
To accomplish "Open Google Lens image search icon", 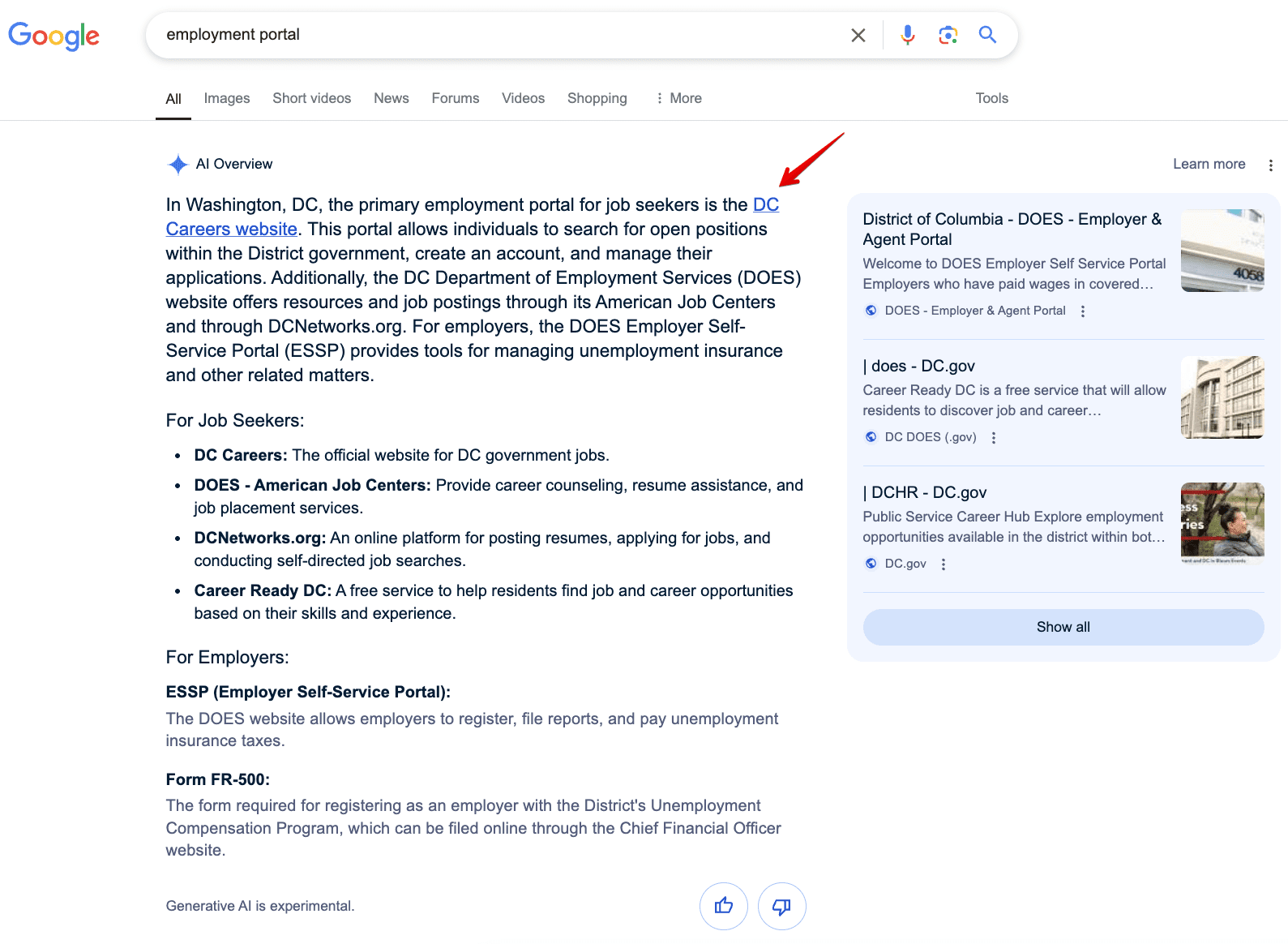I will coord(948,35).
